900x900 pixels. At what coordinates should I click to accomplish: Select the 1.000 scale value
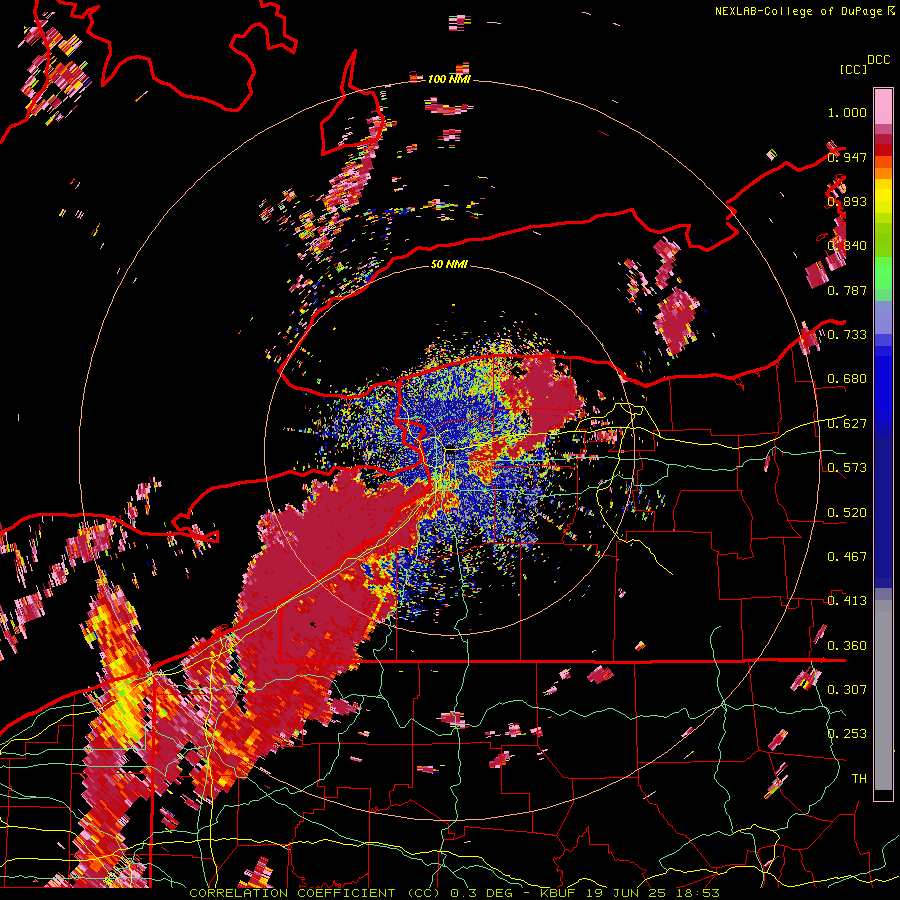point(847,112)
